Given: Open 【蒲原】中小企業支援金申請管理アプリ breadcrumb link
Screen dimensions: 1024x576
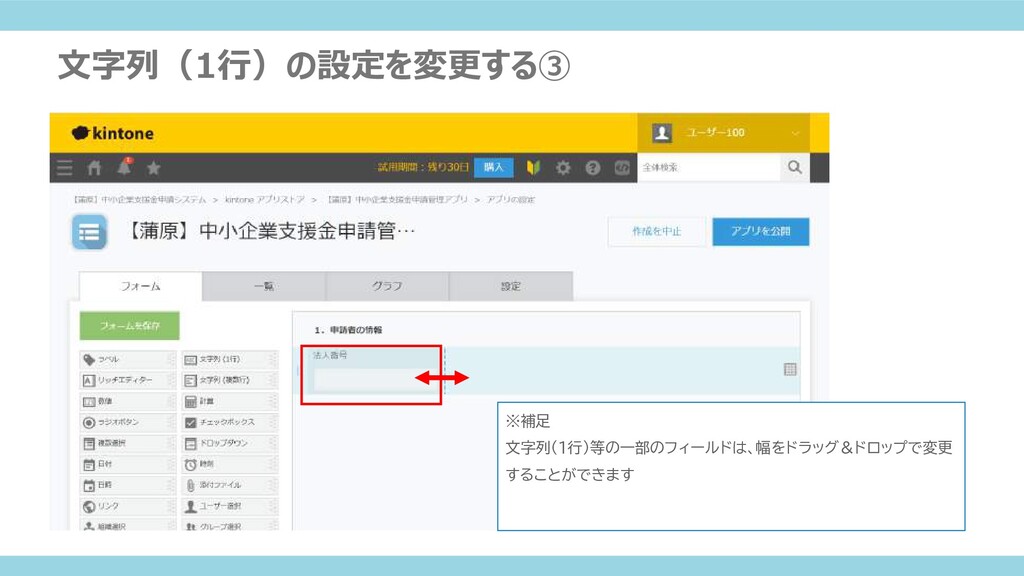Looking at the screenshot, I should click(x=397, y=200).
